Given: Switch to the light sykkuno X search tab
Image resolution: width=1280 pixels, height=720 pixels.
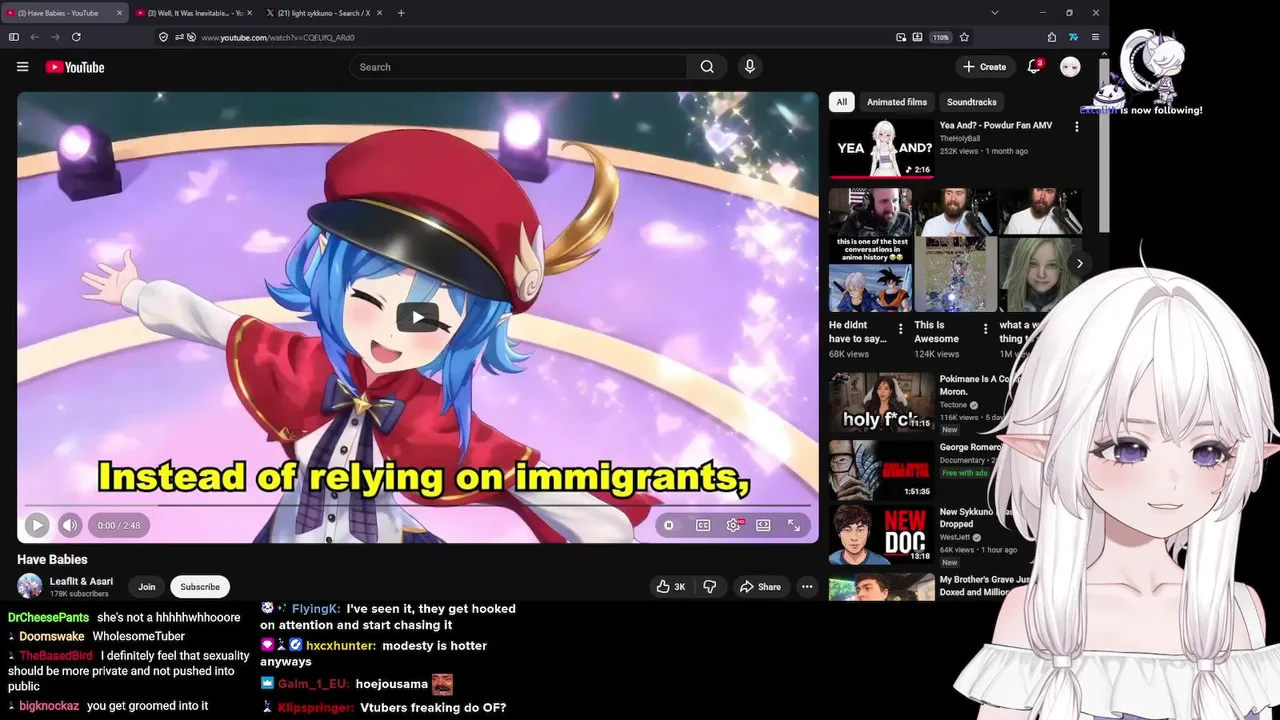Looking at the screenshot, I should [324, 13].
